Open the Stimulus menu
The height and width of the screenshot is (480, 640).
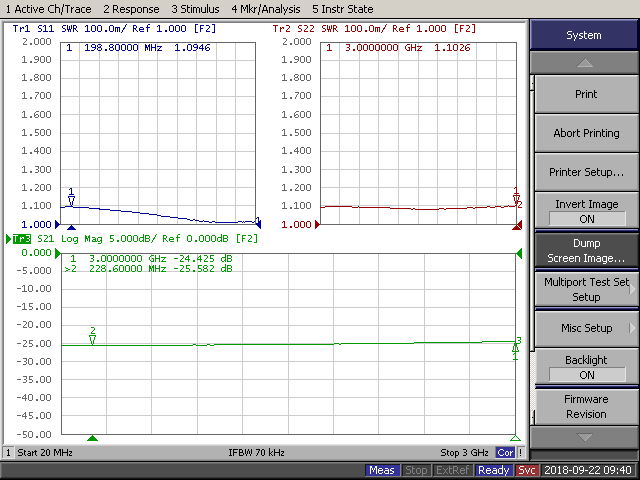[x=195, y=9]
